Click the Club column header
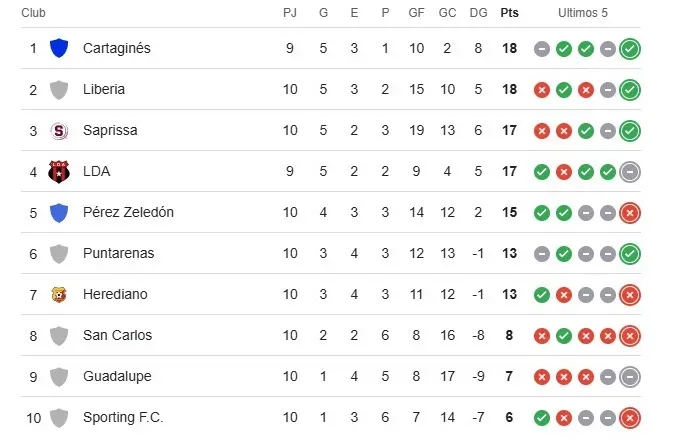The image size is (674, 445). tap(33, 13)
